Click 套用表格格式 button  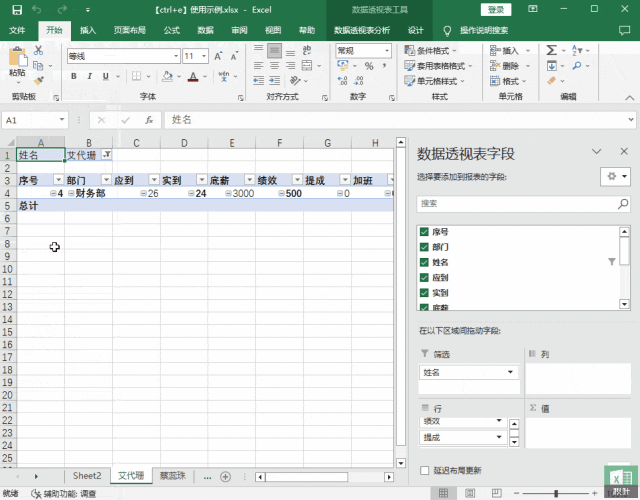pyautogui.click(x=438, y=66)
